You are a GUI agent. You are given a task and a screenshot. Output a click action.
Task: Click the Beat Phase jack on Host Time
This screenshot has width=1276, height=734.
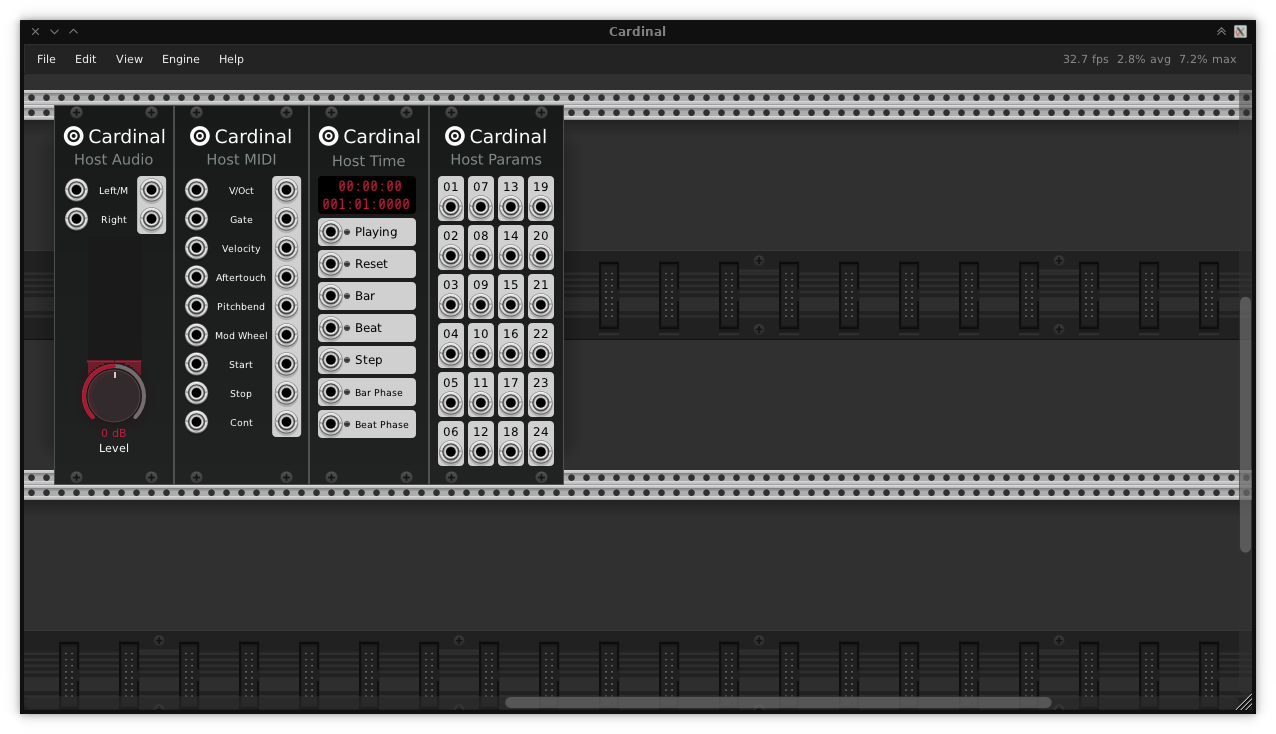click(x=331, y=424)
